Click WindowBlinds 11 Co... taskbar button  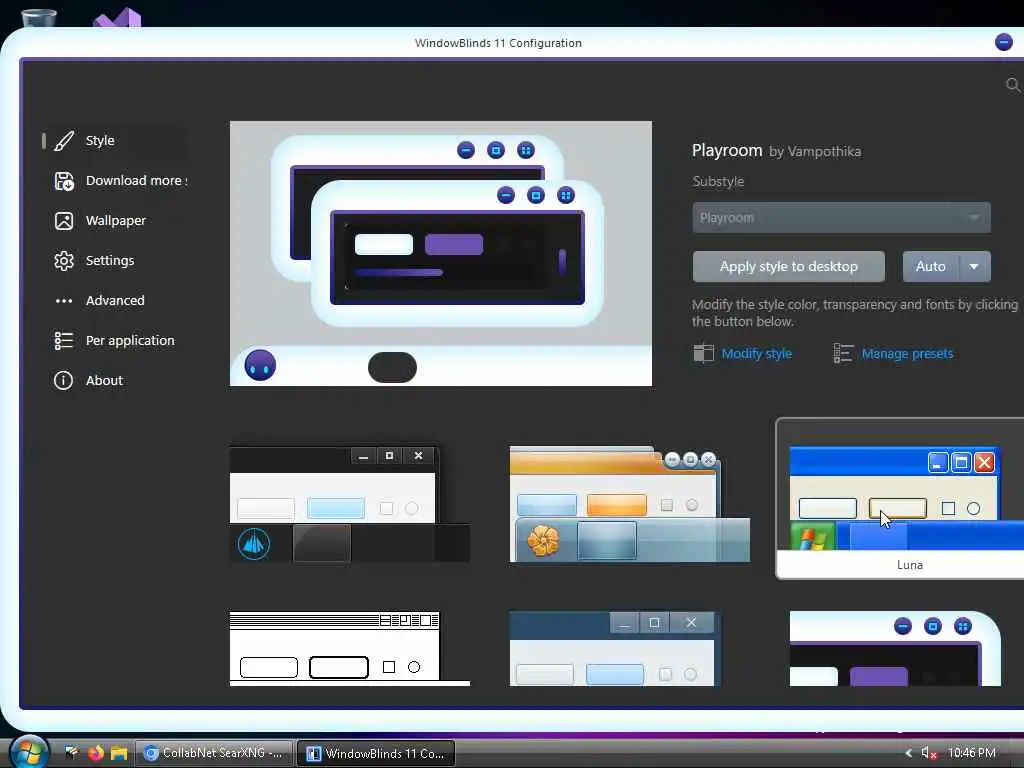(376, 753)
